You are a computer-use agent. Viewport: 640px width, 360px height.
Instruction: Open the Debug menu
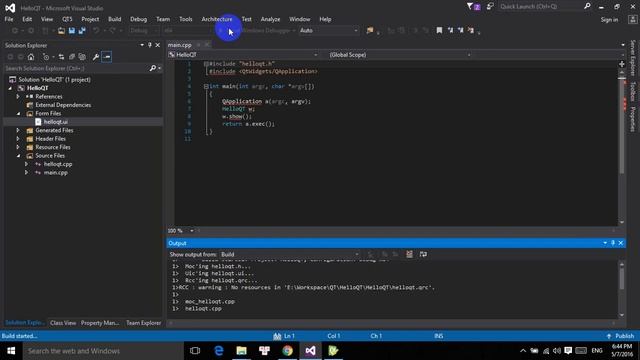click(x=138, y=19)
